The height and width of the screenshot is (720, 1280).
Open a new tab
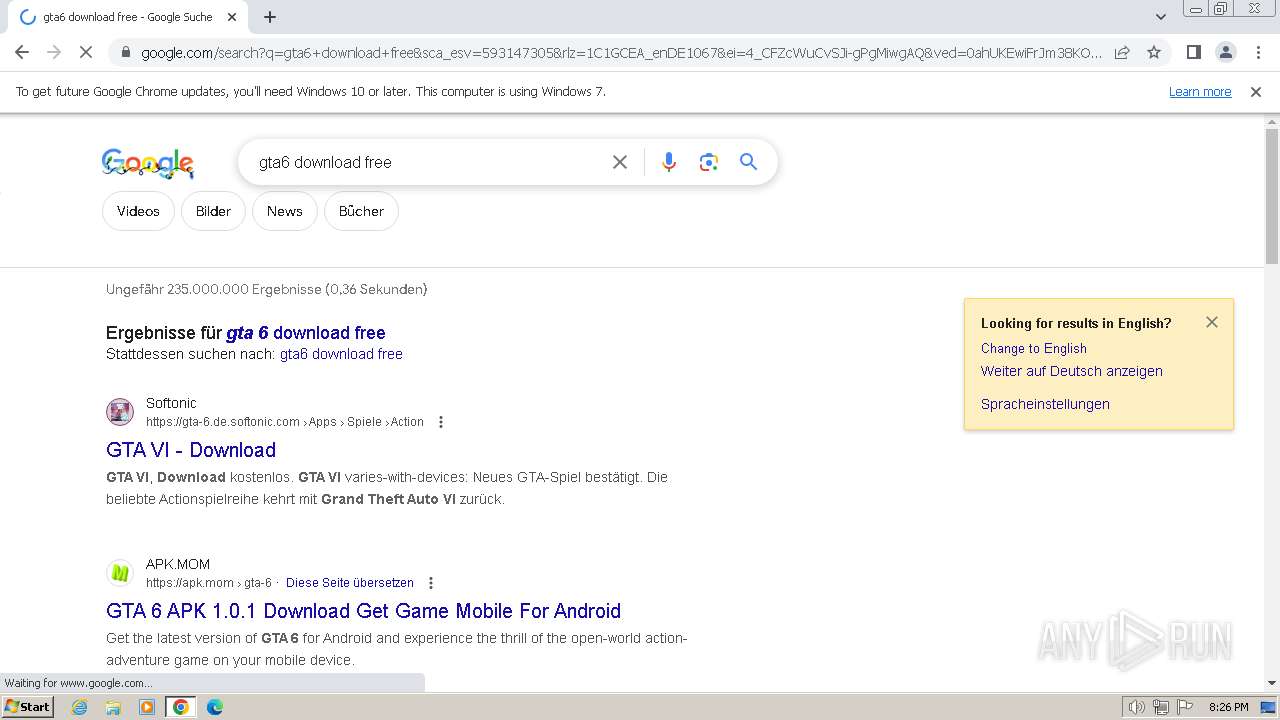tap(270, 17)
